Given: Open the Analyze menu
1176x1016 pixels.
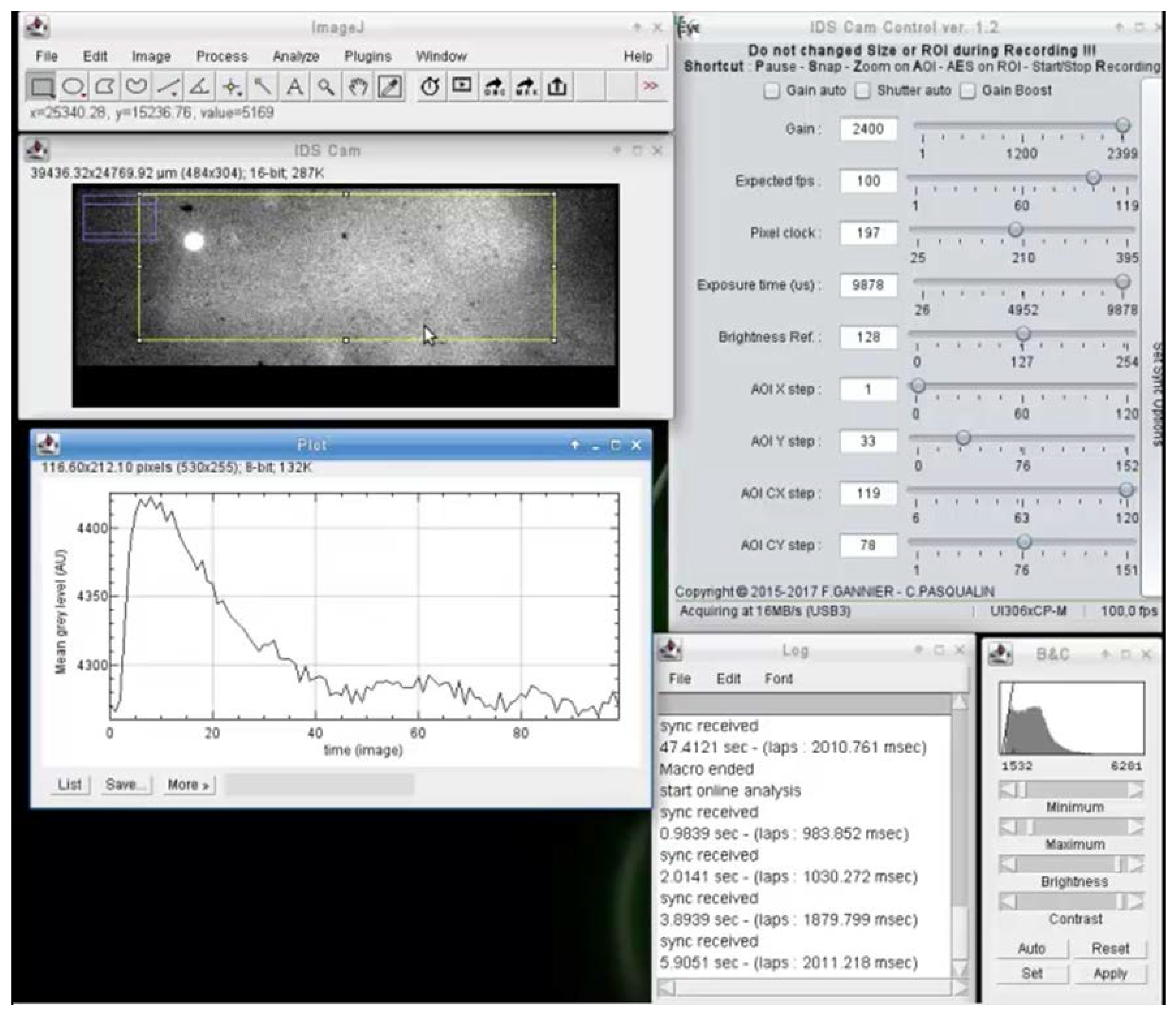Looking at the screenshot, I should pos(296,56).
